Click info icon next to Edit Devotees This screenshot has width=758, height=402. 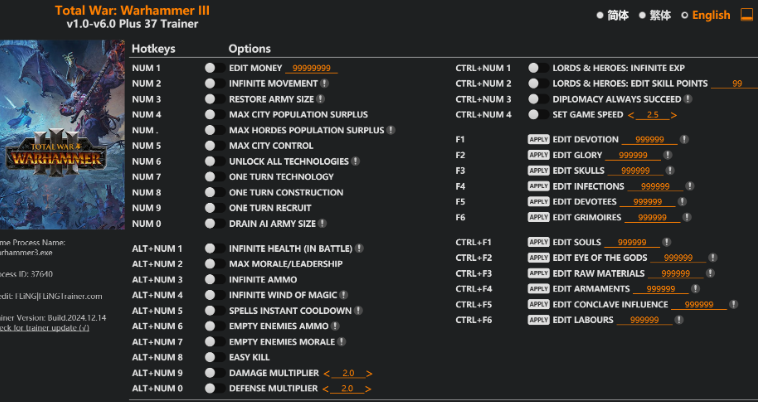[682, 201]
